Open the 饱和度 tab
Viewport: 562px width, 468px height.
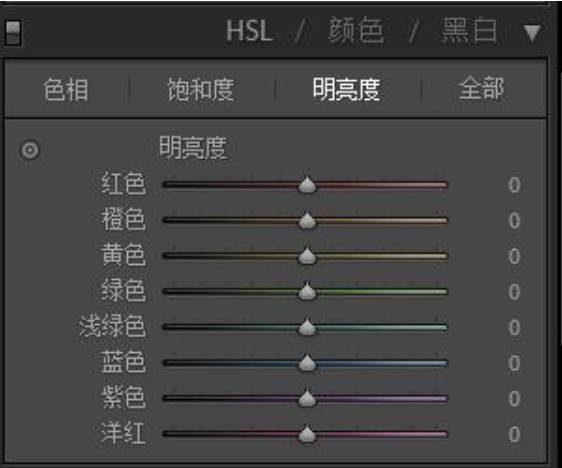201,89
